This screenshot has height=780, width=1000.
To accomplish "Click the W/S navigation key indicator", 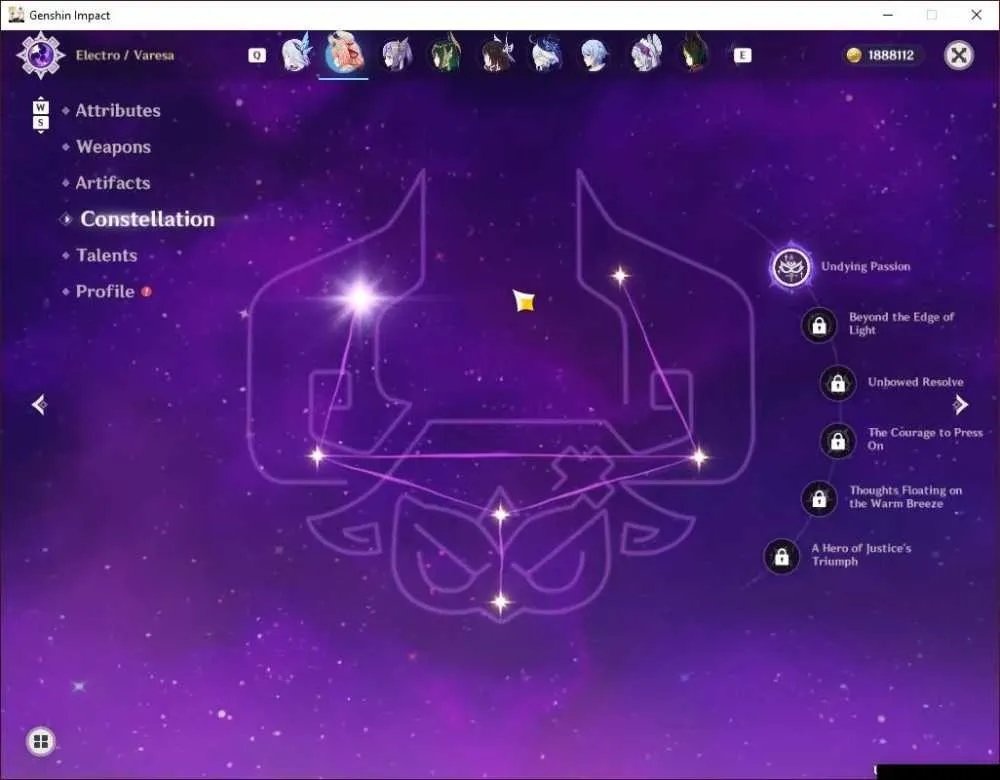I will (41, 115).
